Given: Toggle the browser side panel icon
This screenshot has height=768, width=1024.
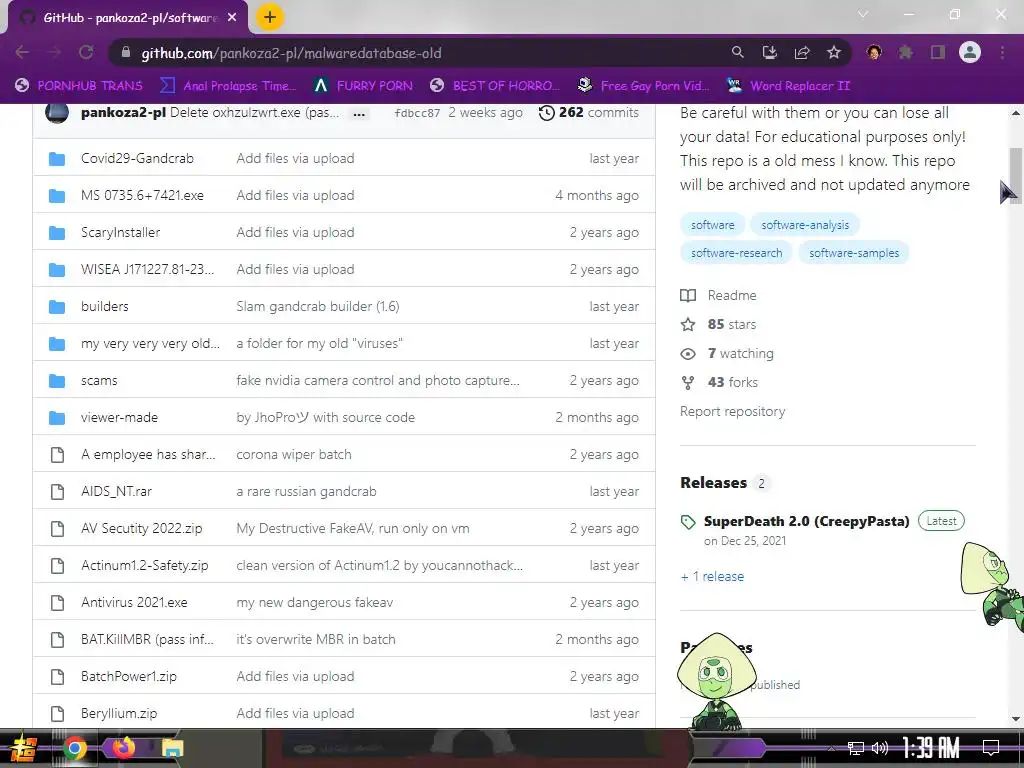Looking at the screenshot, I should point(938,52).
